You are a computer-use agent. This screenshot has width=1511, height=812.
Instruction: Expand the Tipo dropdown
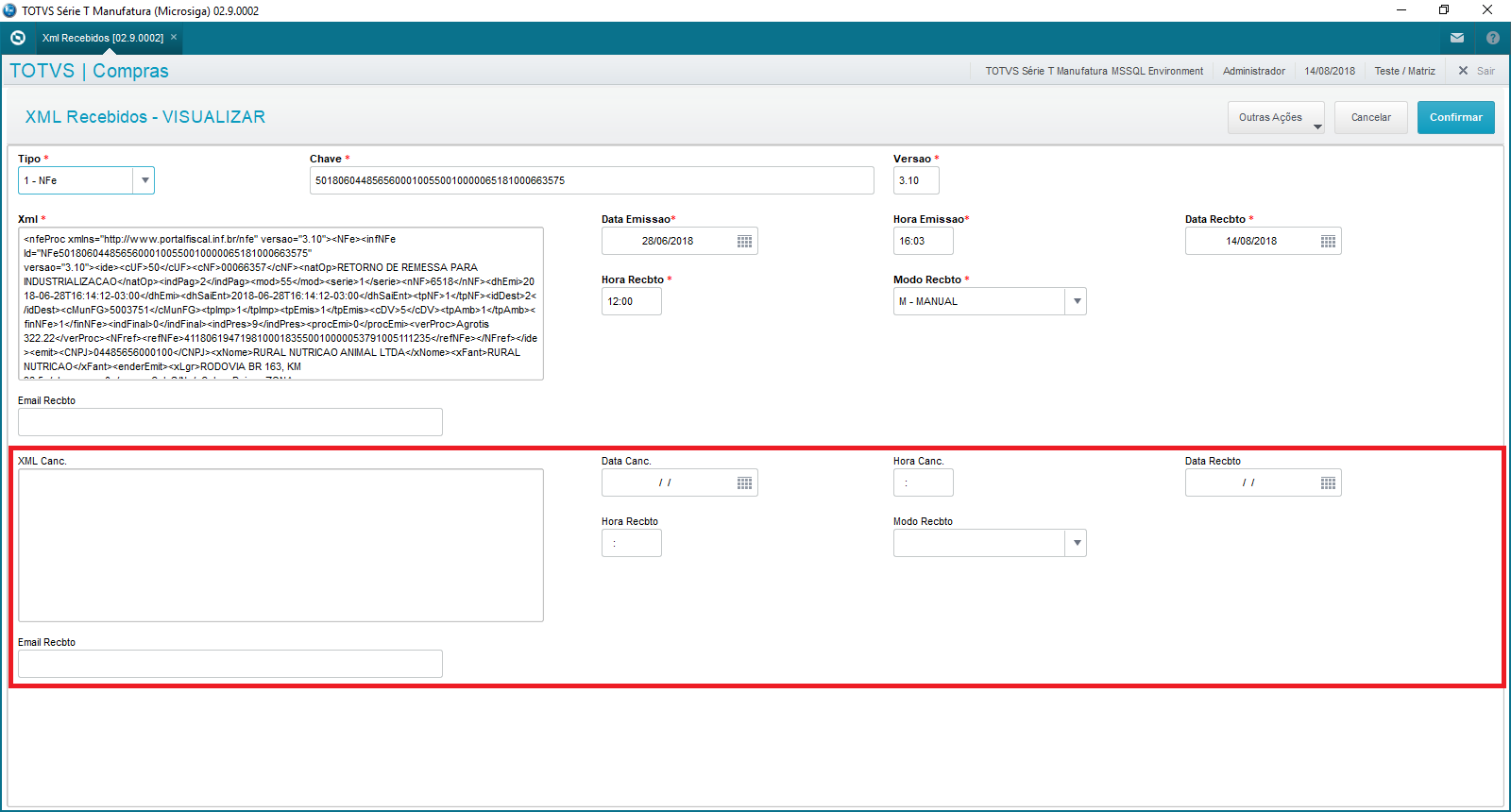click(144, 180)
